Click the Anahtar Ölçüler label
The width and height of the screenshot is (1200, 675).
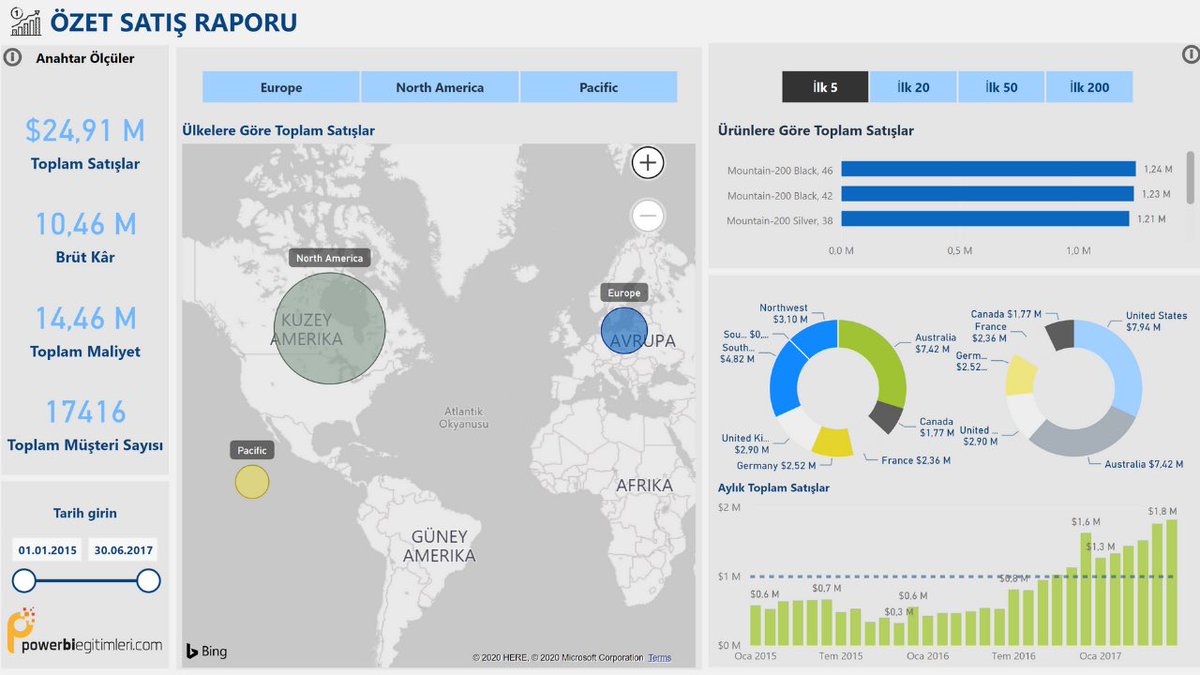[85, 58]
